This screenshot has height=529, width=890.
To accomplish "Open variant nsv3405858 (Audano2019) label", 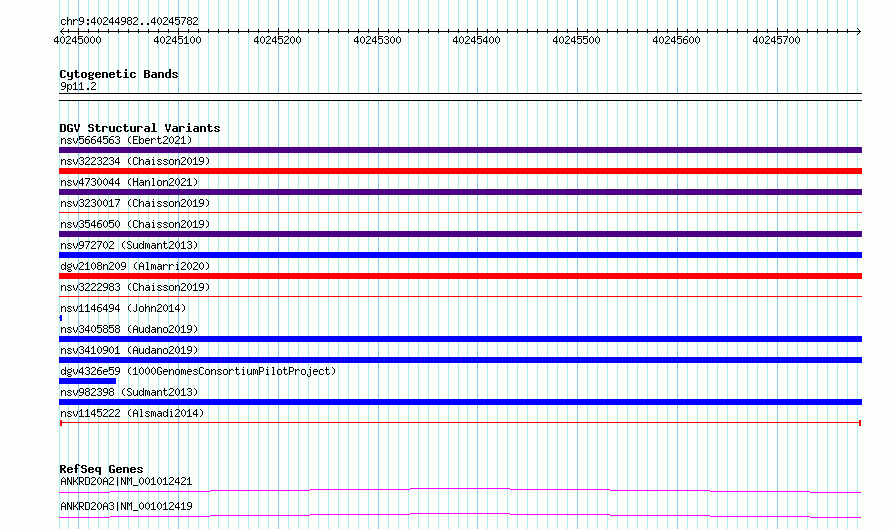I will [129, 329].
